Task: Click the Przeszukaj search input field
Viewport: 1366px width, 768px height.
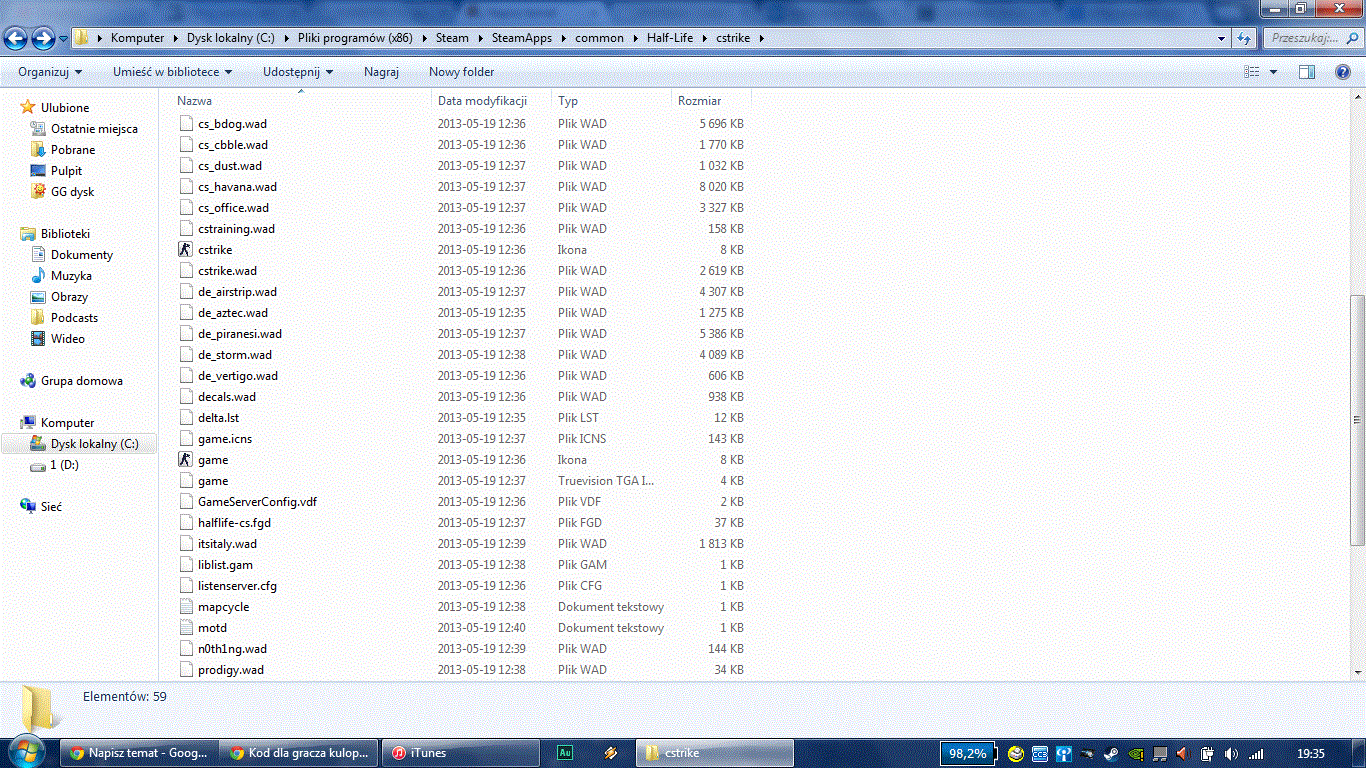Action: click(x=1305, y=38)
